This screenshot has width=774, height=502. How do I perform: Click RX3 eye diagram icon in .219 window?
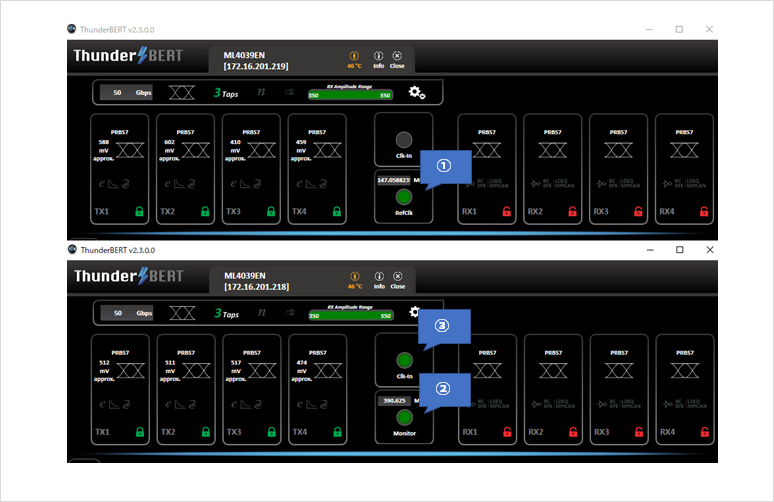coord(618,150)
